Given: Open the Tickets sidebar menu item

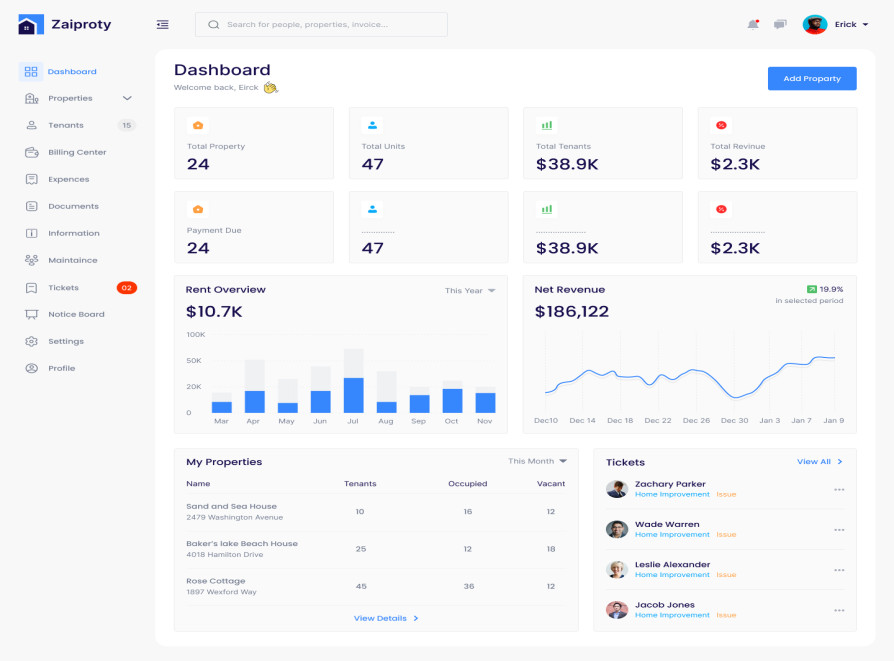Looking at the screenshot, I should [x=63, y=287].
